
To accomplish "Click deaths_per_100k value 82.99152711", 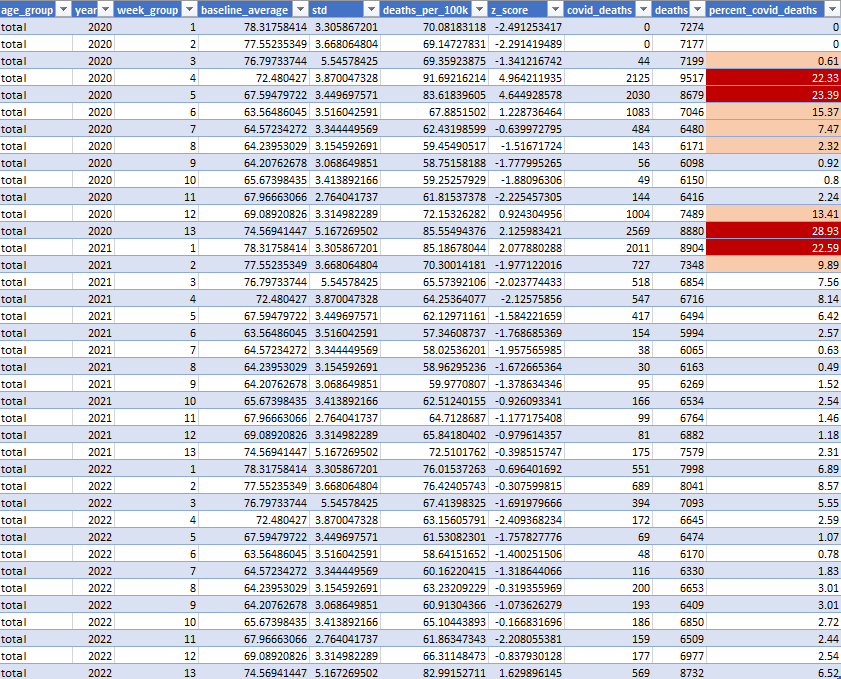I will click(454, 673).
